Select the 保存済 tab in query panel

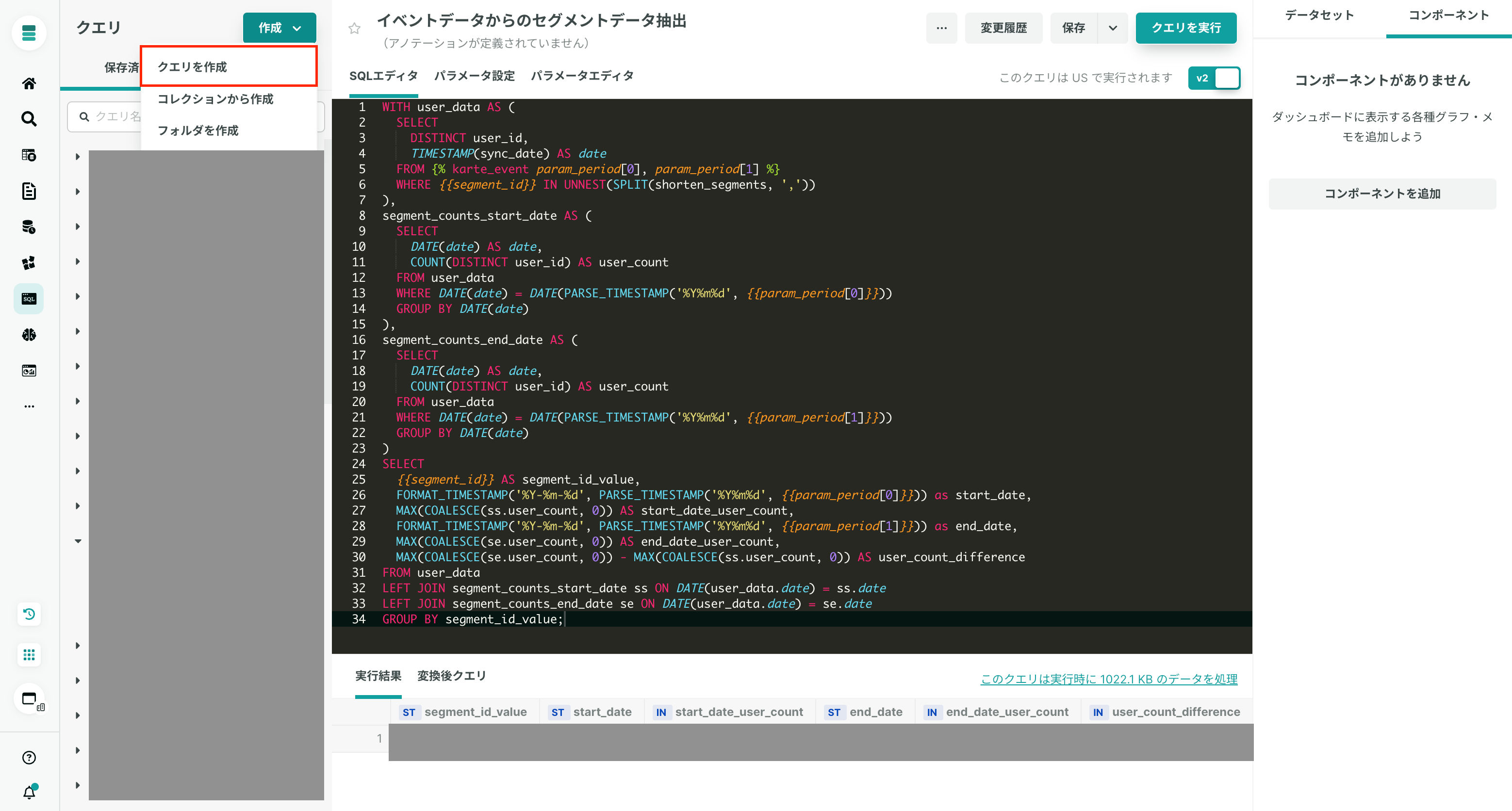[121, 67]
